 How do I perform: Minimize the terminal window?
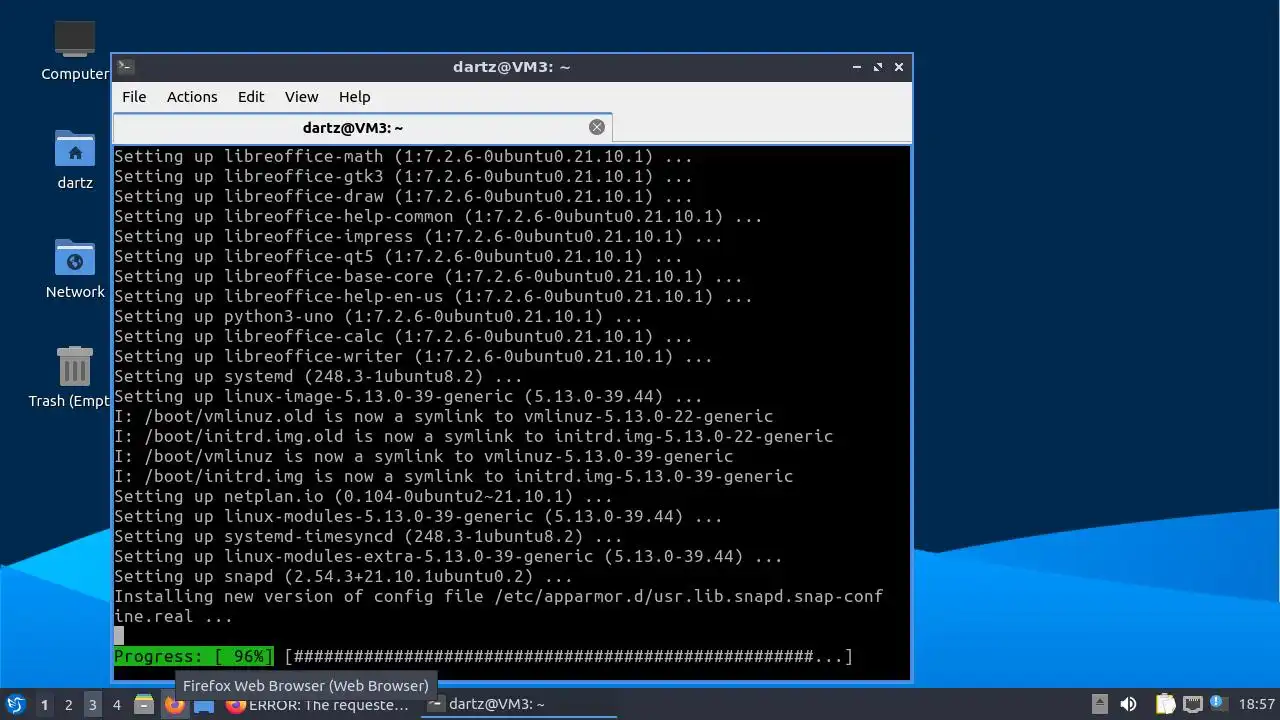pyautogui.click(x=857, y=67)
